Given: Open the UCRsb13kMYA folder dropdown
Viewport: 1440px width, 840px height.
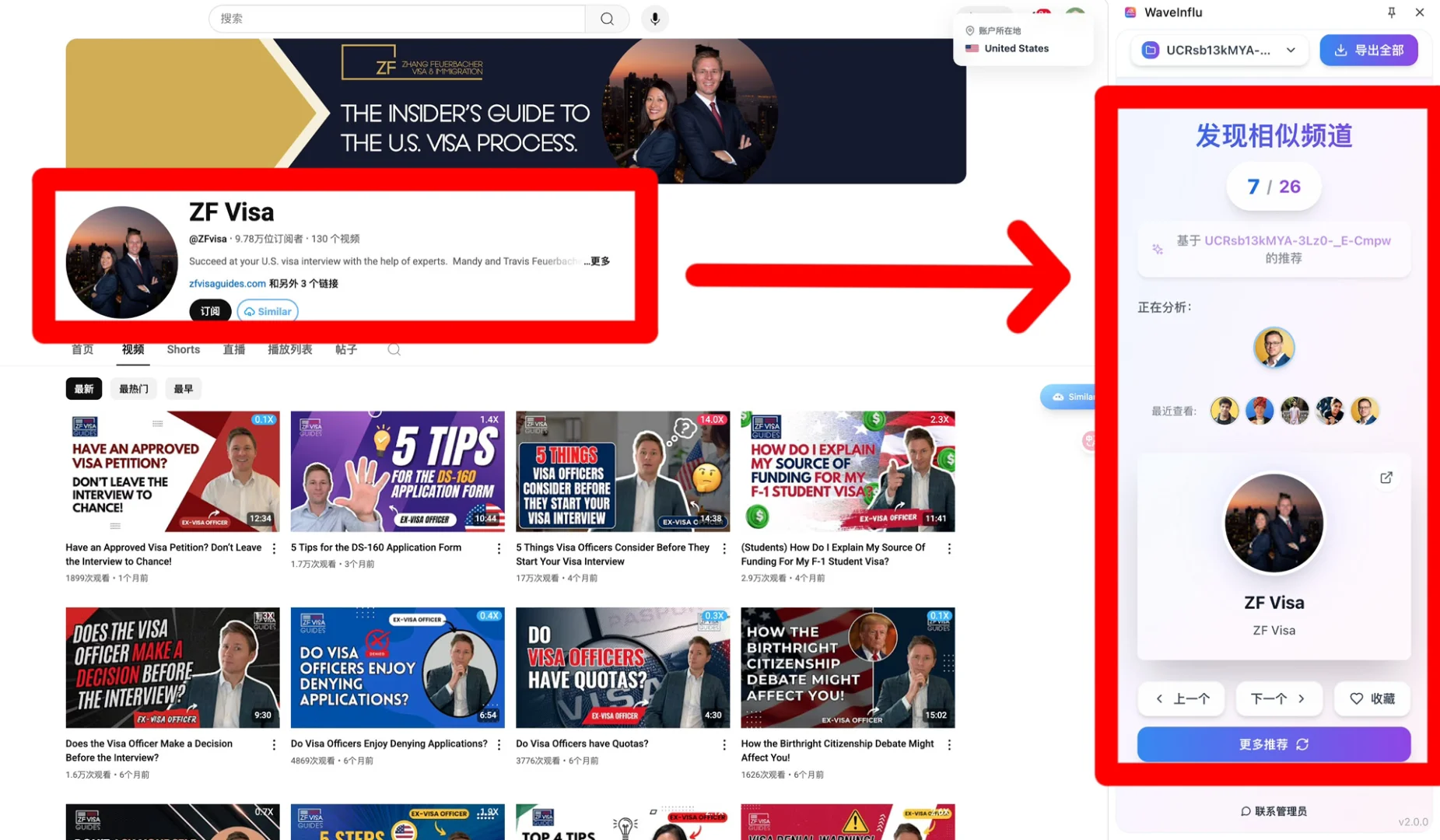Looking at the screenshot, I should (x=1219, y=51).
